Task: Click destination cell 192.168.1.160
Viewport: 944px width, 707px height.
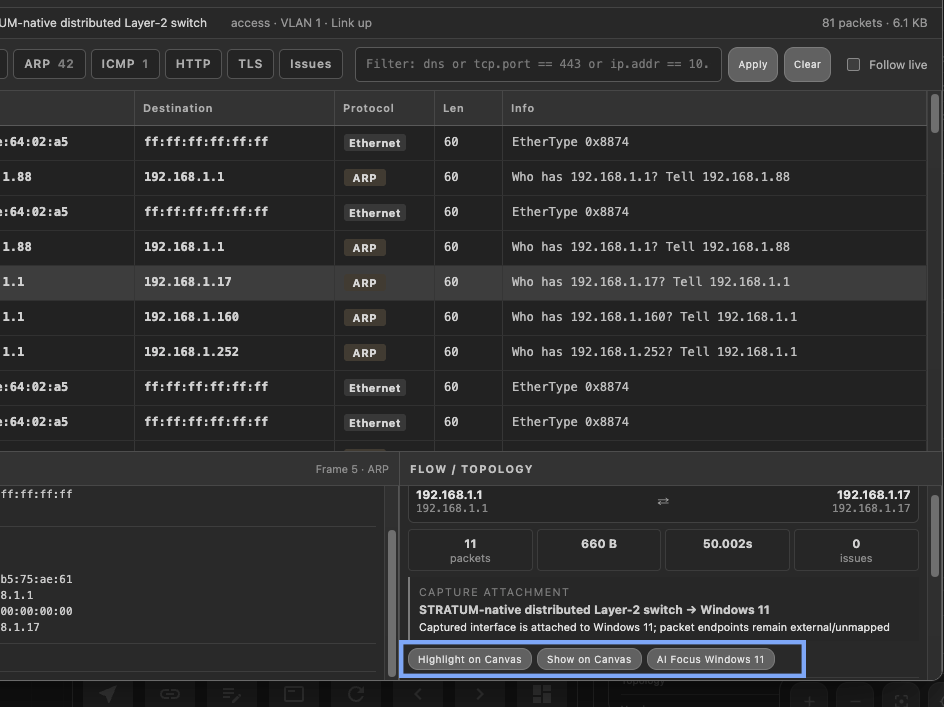Action: [191, 317]
